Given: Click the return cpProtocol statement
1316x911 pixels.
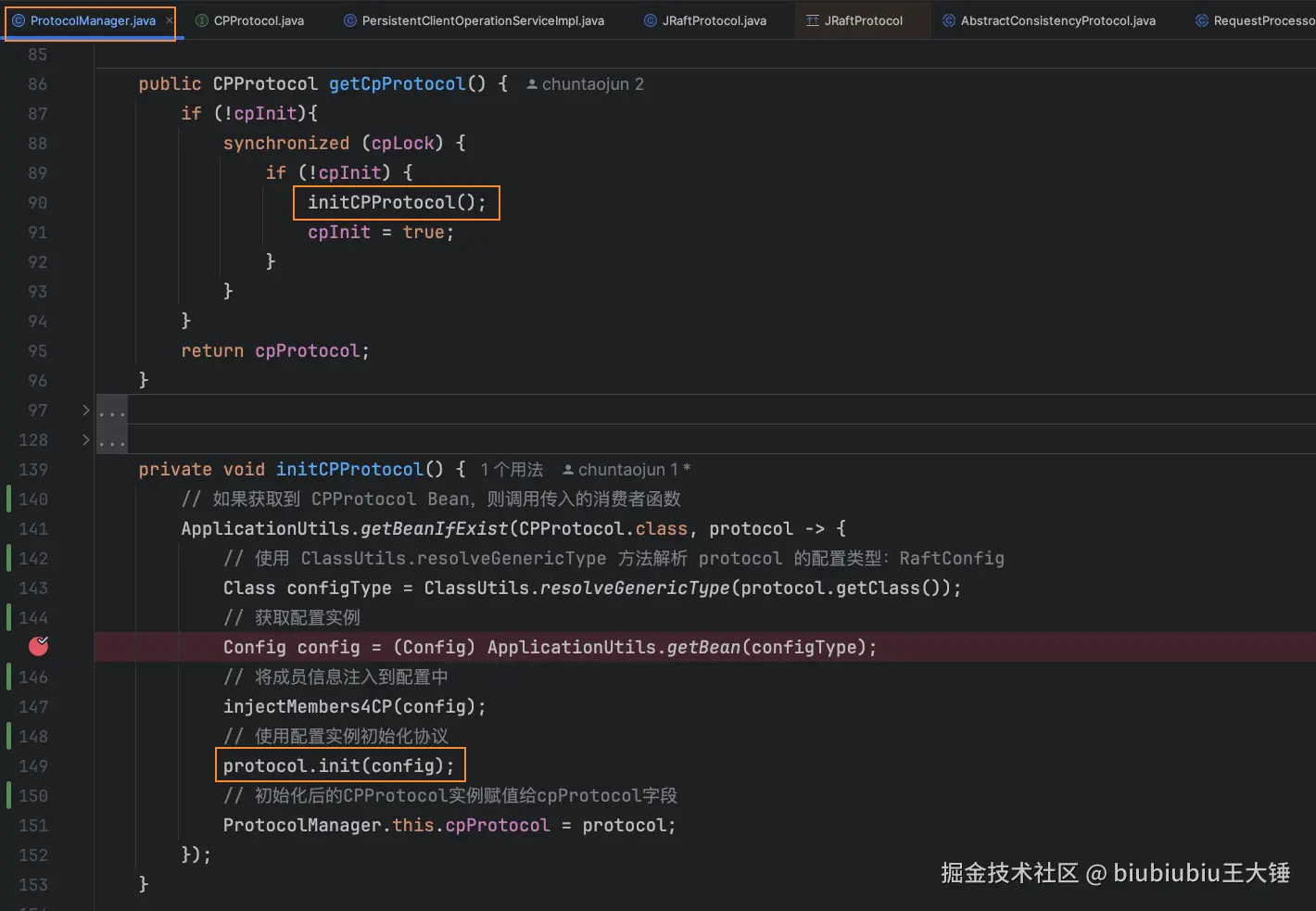Looking at the screenshot, I should click(x=275, y=350).
